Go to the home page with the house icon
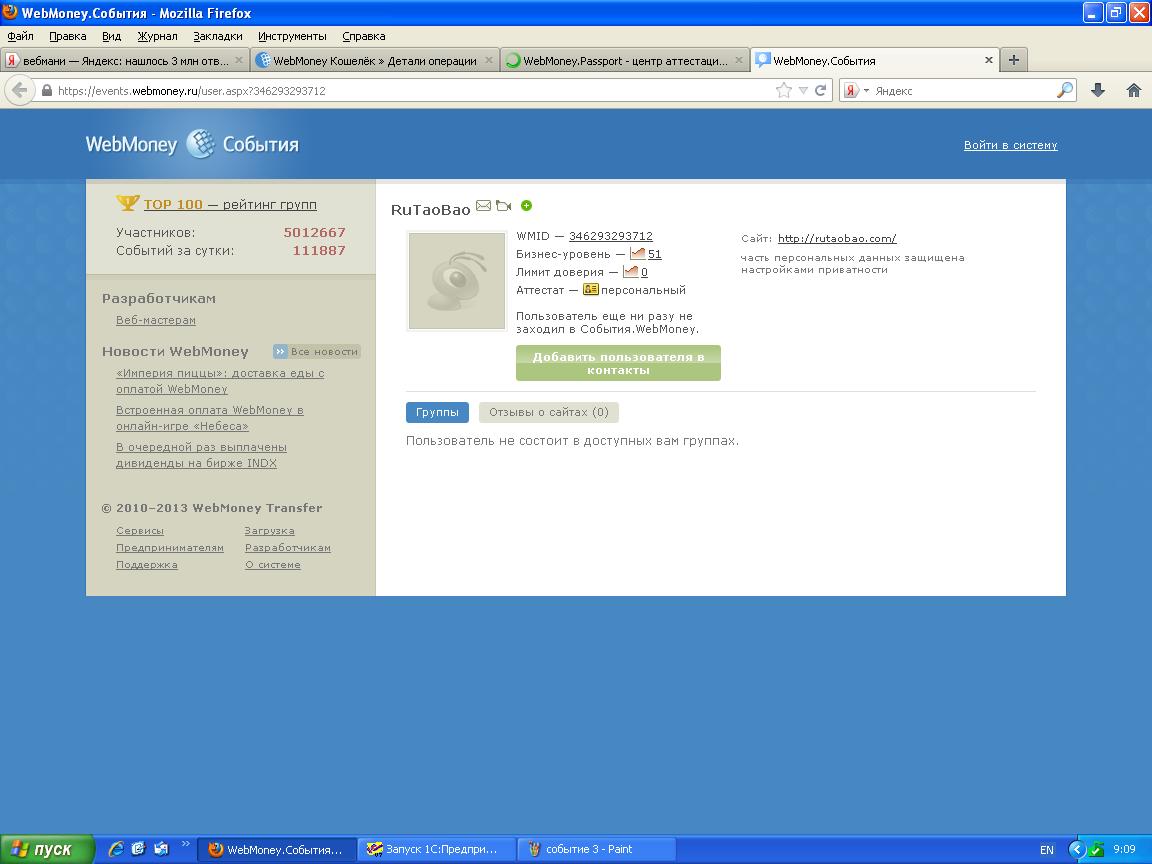 [1134, 90]
